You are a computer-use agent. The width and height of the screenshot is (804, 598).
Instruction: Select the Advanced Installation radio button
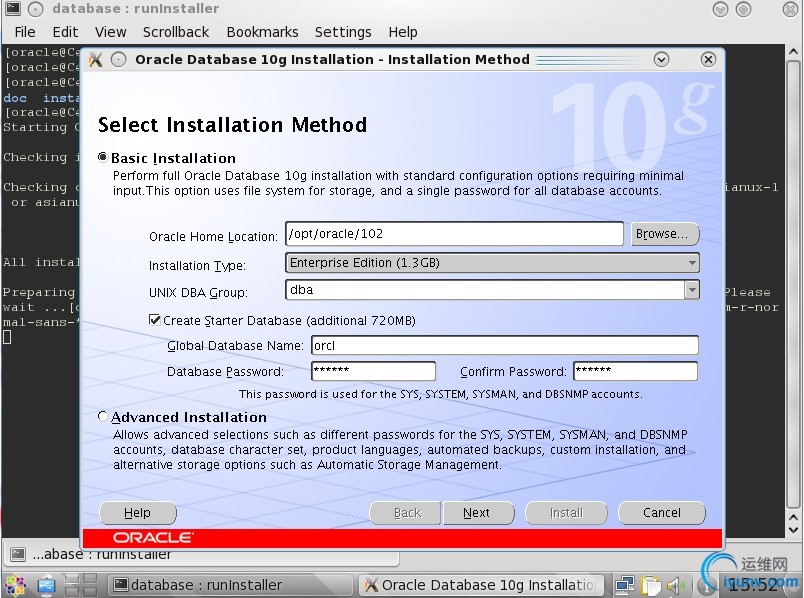click(x=103, y=416)
